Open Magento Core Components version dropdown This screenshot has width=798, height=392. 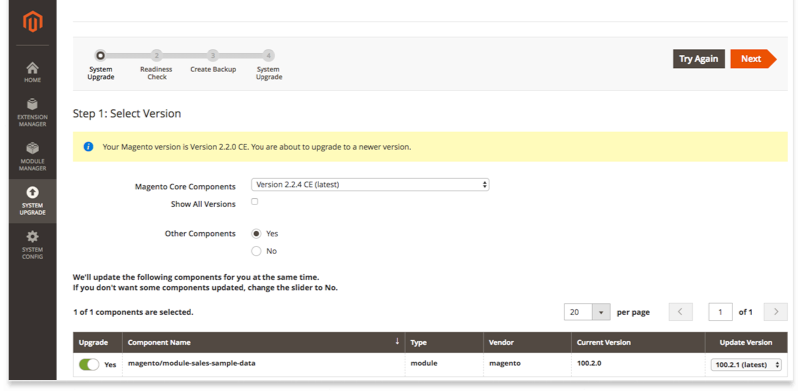pos(370,185)
